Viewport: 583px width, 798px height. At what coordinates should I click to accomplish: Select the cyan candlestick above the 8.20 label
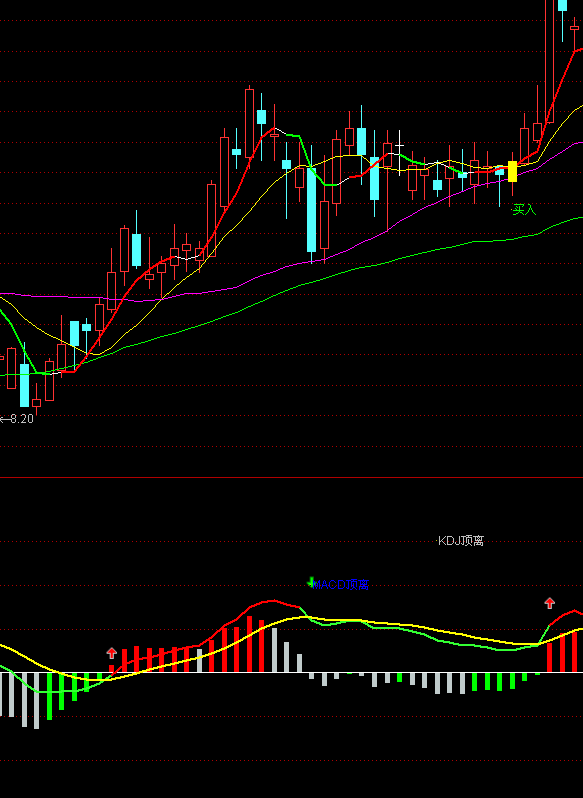click(x=24, y=385)
